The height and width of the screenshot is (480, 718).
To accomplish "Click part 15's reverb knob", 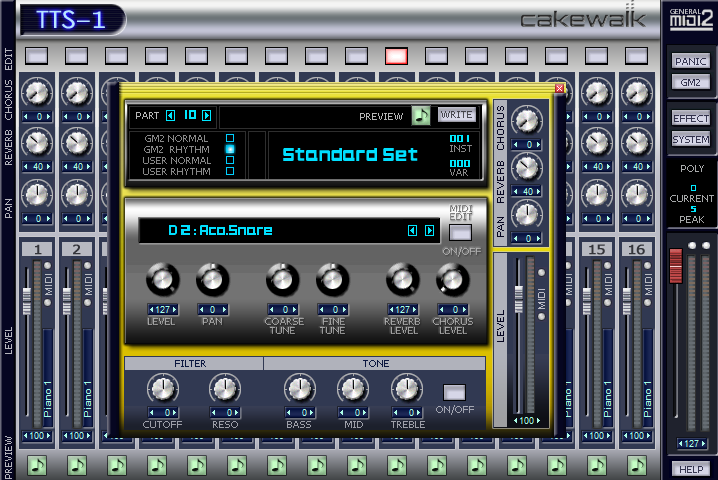I will [597, 143].
